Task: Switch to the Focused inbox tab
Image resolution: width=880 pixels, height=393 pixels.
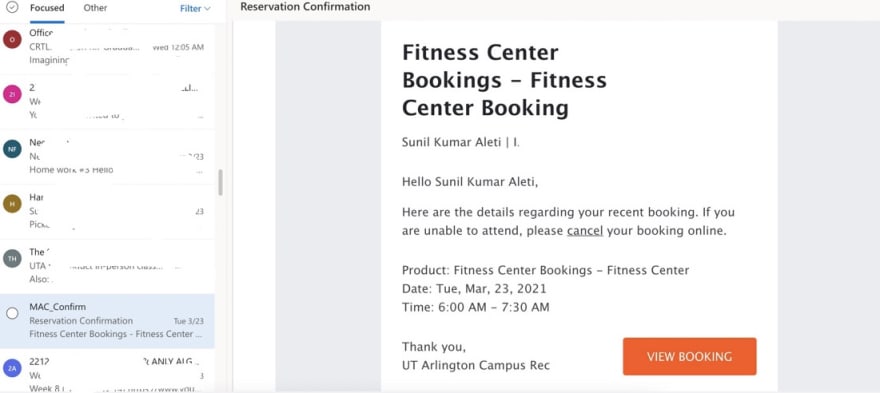Action: [x=47, y=8]
